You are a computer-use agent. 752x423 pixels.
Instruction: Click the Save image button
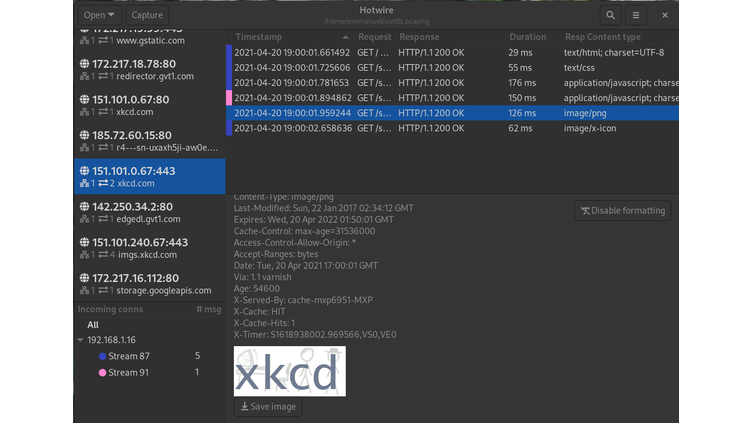click(x=267, y=407)
